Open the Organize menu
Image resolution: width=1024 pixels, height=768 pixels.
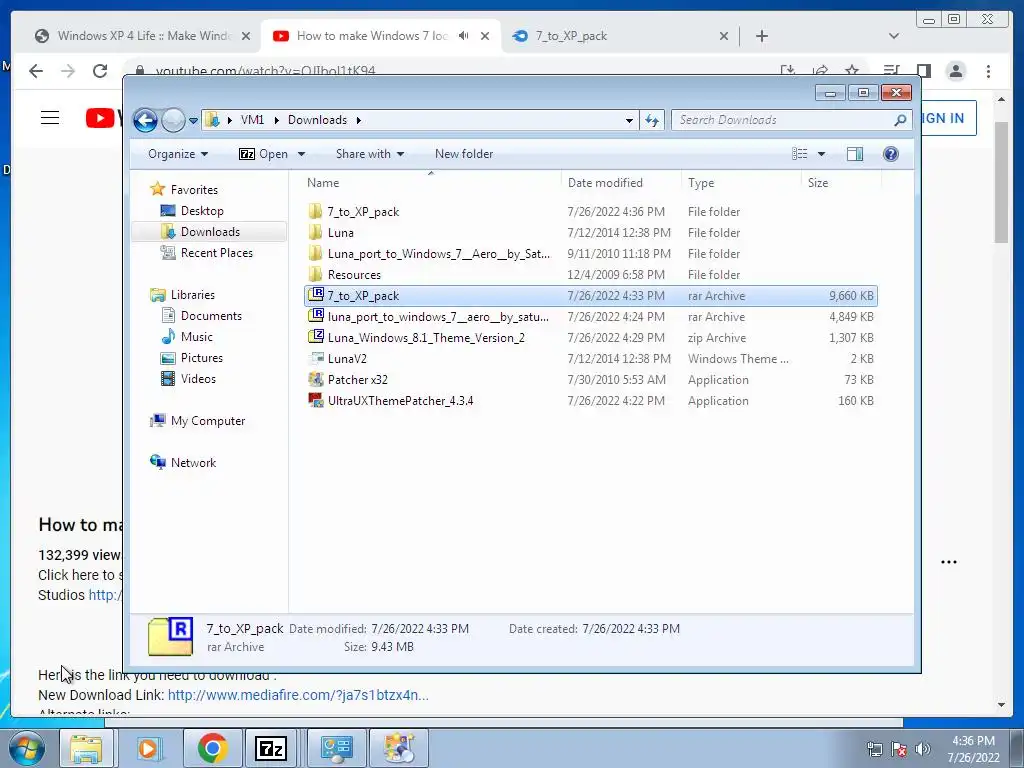click(178, 154)
